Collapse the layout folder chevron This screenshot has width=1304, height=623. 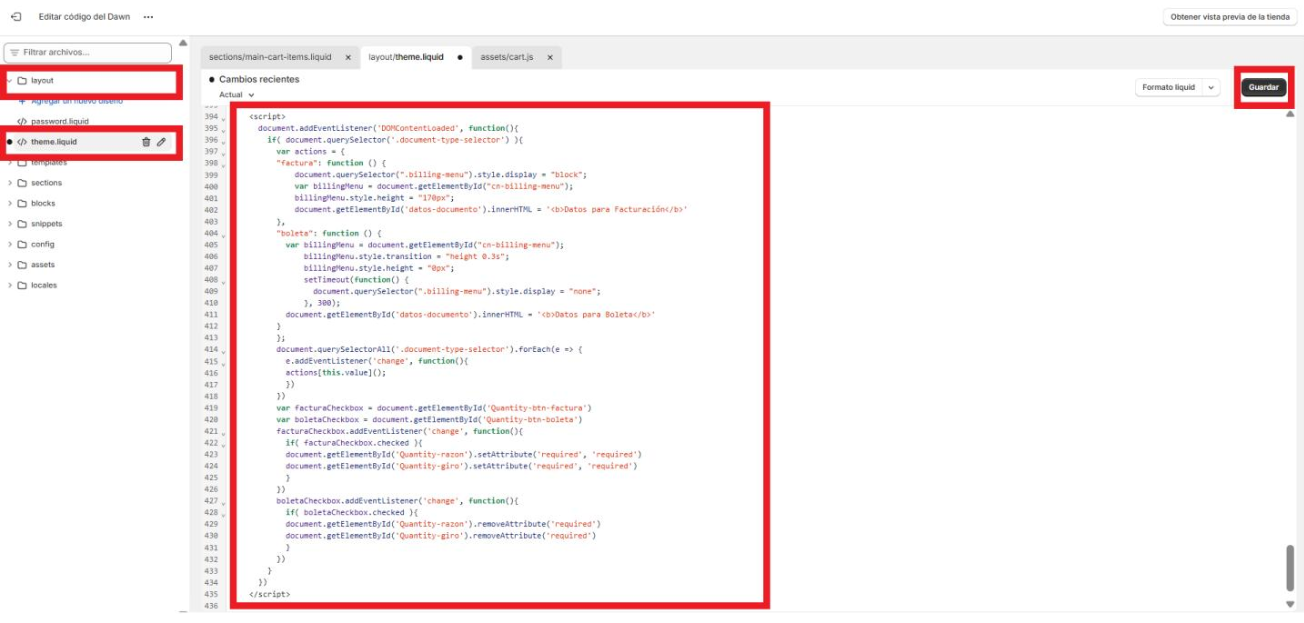coord(10,81)
